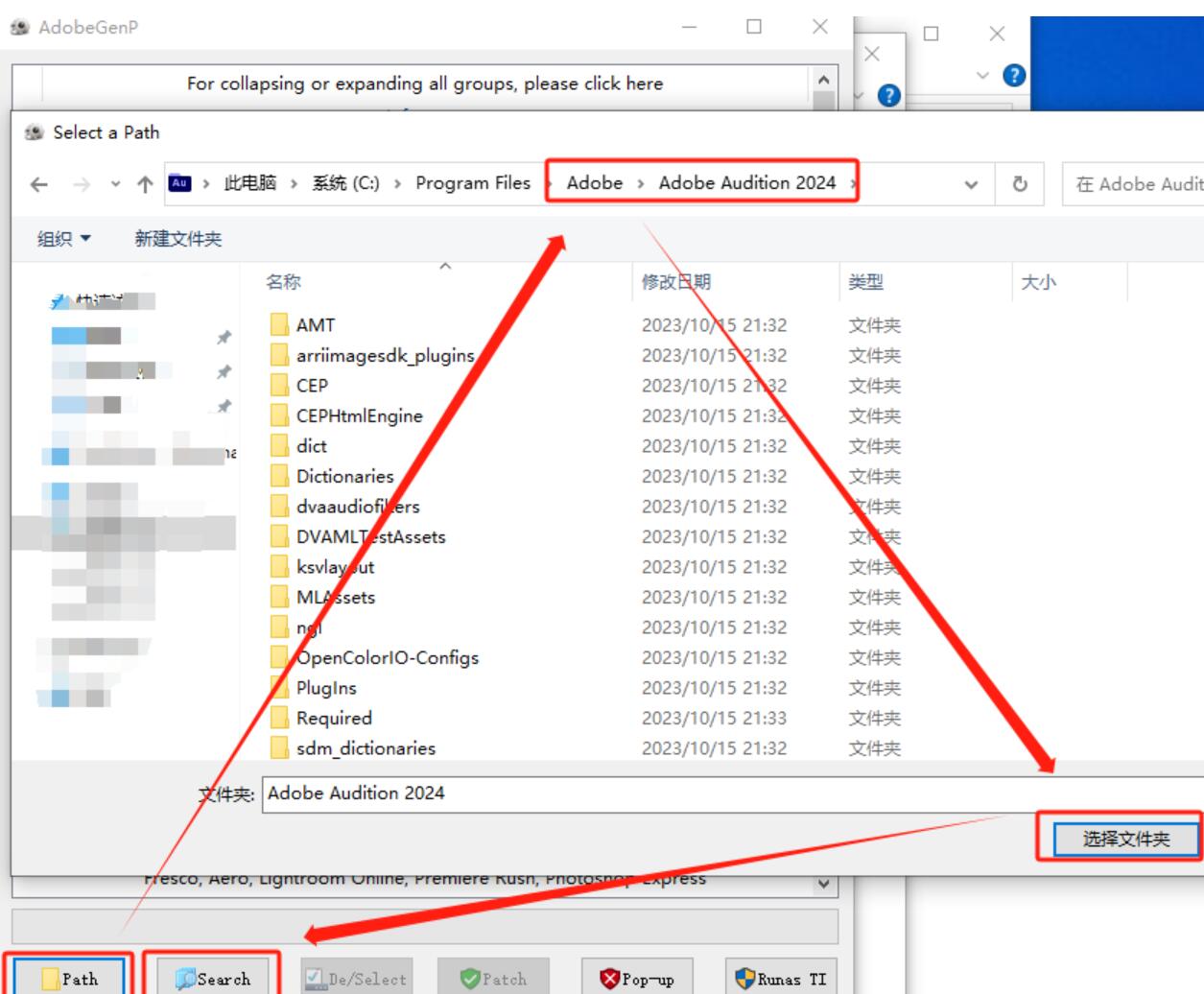
Task: Click the AdobeGenP list scroll-up arrow
Action: point(823,80)
